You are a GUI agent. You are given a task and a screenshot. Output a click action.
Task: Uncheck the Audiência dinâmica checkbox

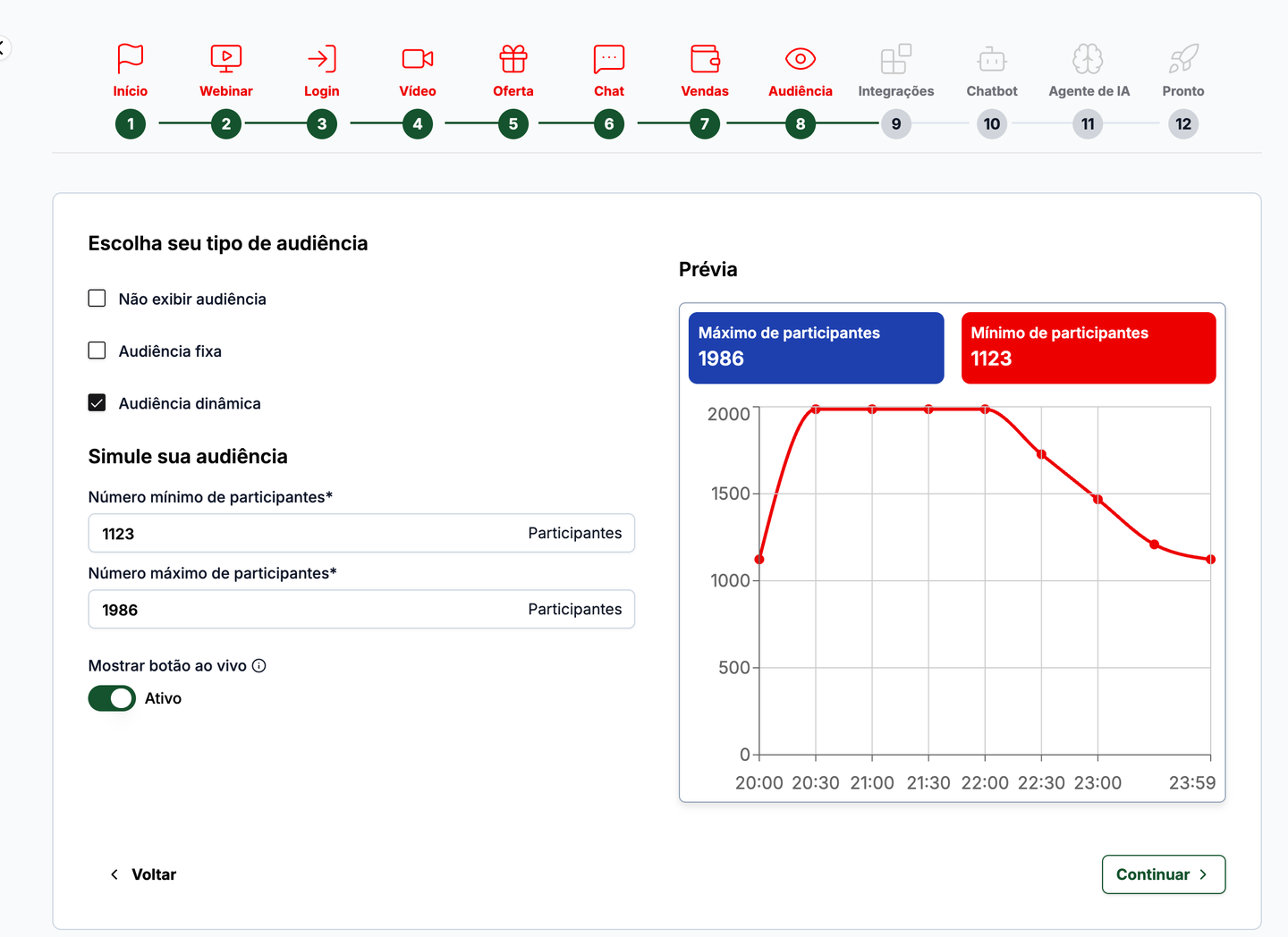[97, 402]
